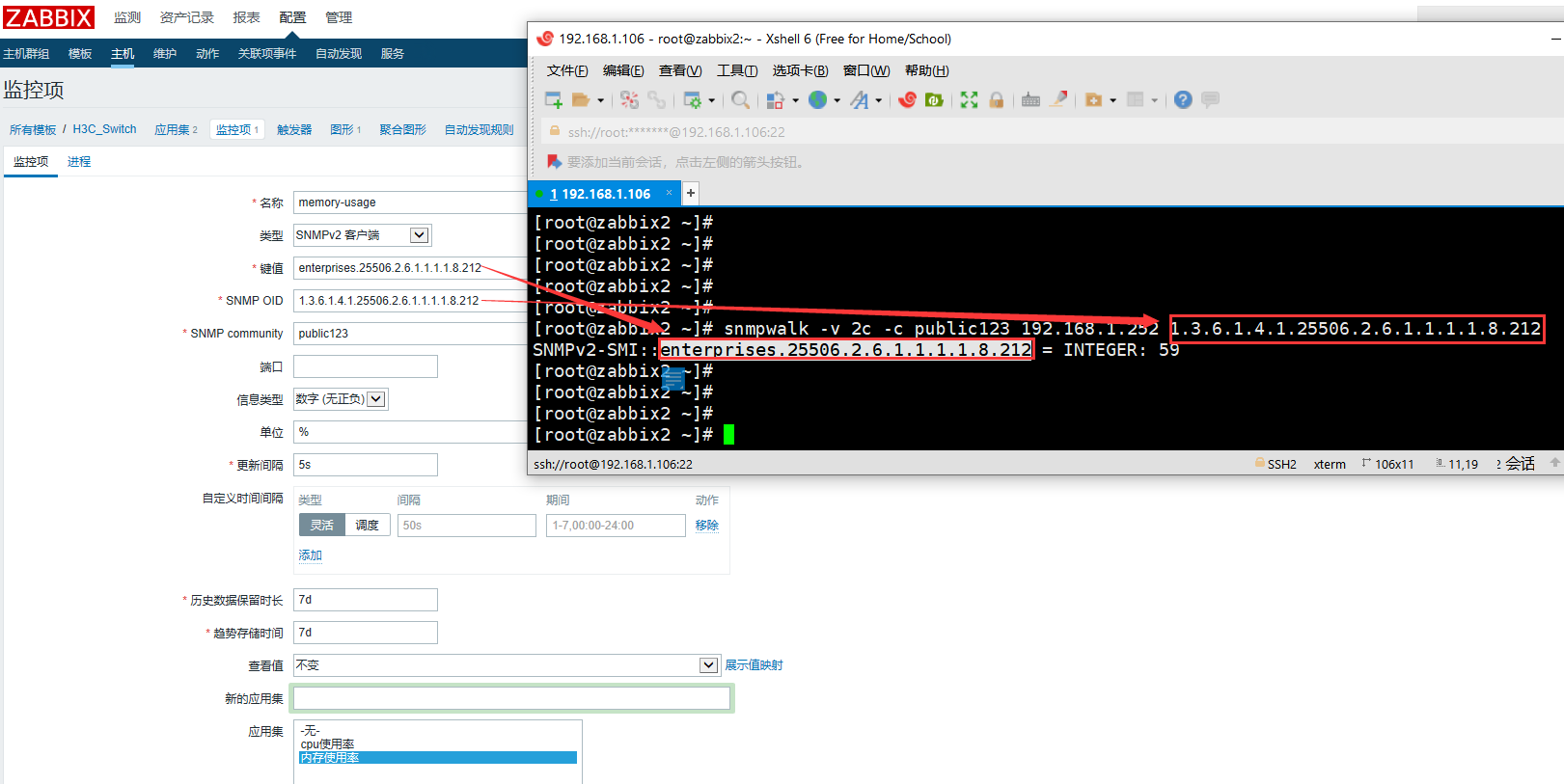The width and height of the screenshot is (1564, 784).
Task: Click the 历史数据保留时长 field showing 7d
Action: coord(366,600)
